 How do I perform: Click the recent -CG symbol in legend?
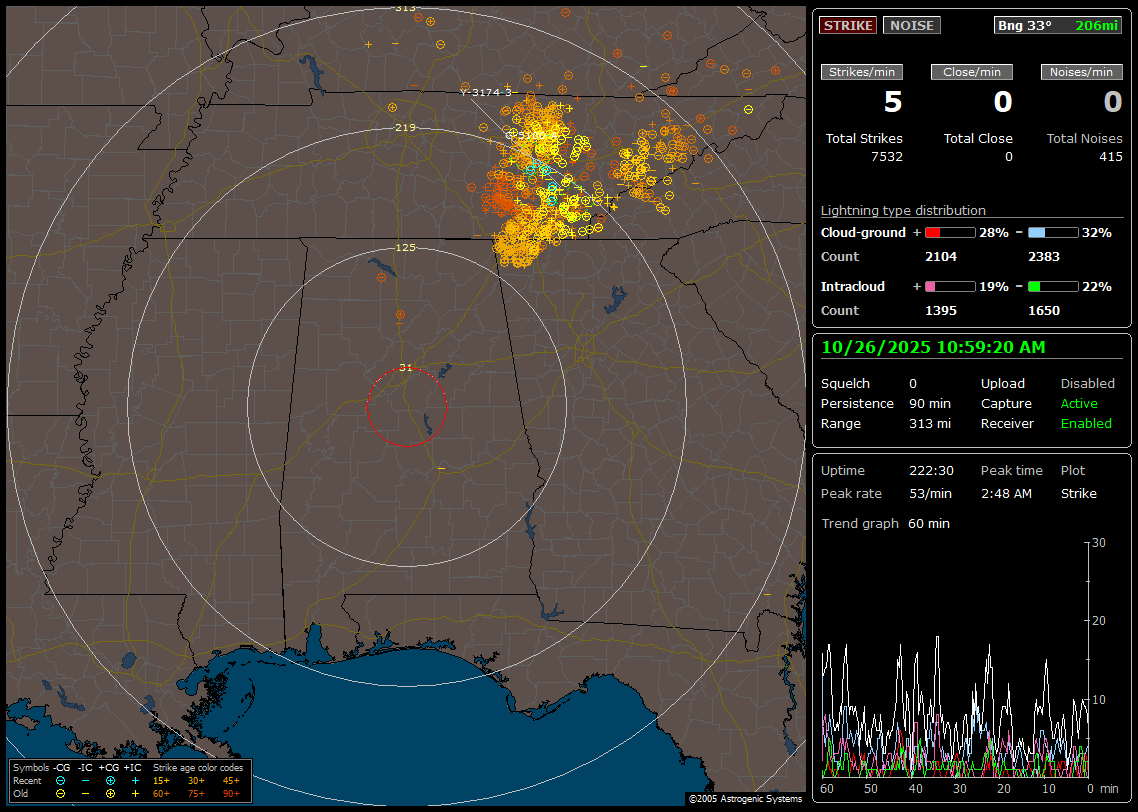pos(60,780)
